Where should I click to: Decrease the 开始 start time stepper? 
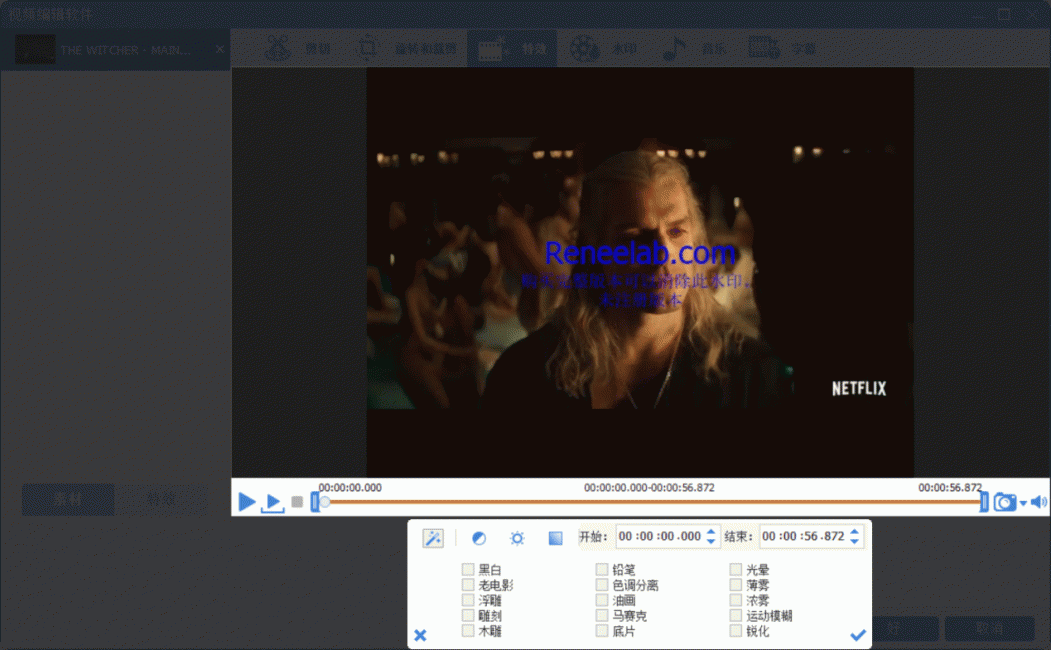[x=710, y=541]
